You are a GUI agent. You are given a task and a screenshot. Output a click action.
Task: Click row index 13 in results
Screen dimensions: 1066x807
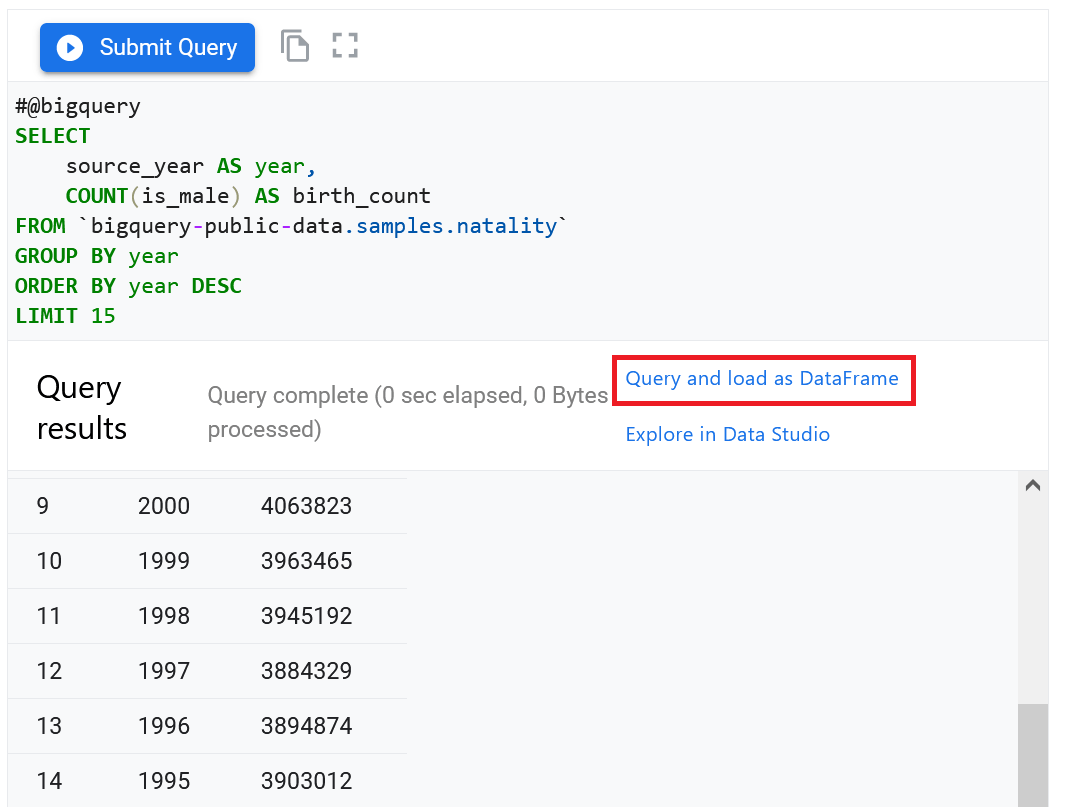tap(49, 726)
